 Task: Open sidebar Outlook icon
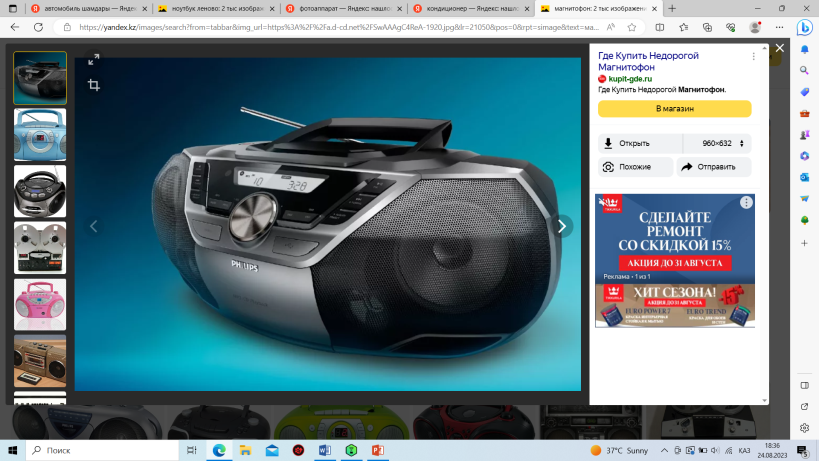(x=804, y=178)
